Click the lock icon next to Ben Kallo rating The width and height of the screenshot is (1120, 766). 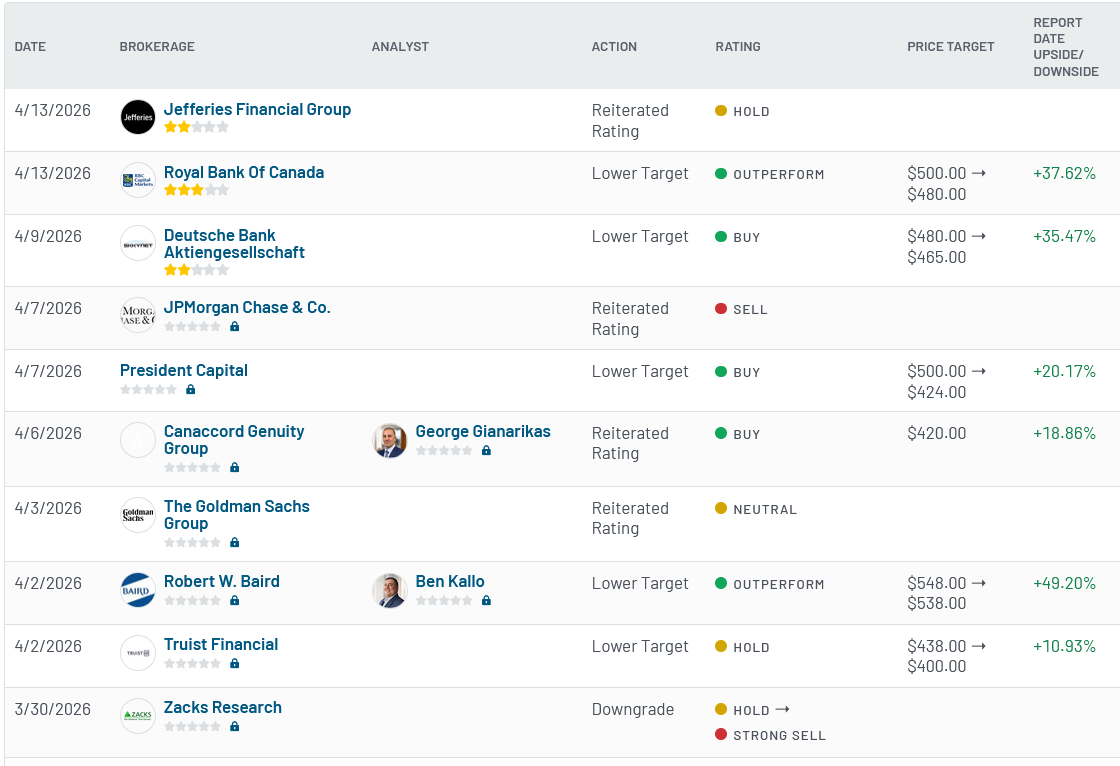[486, 601]
